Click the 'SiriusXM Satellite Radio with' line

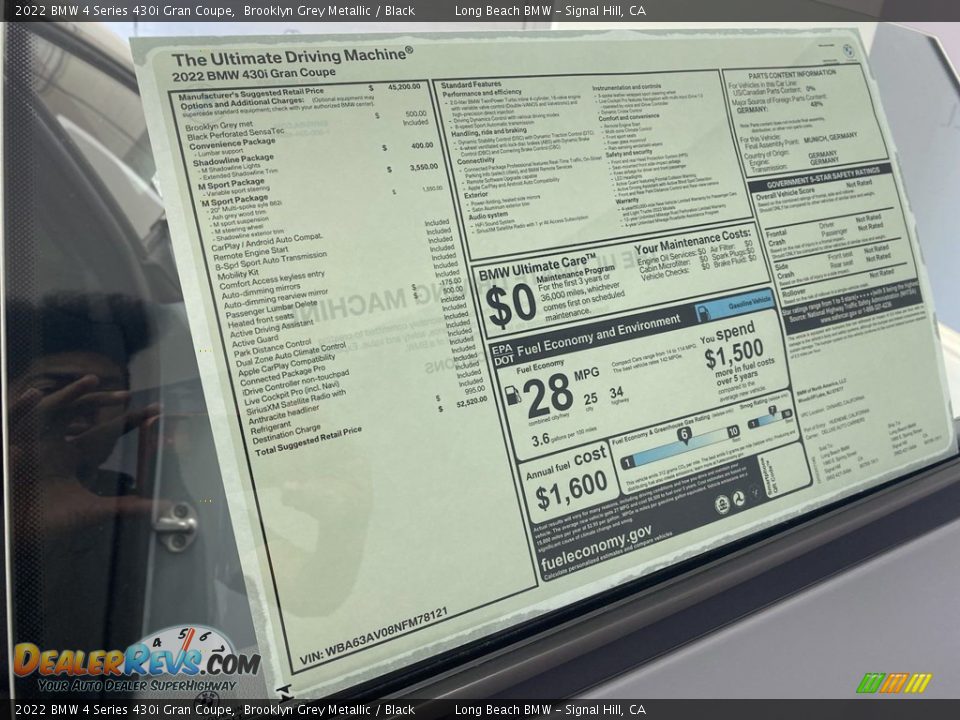click(296, 403)
